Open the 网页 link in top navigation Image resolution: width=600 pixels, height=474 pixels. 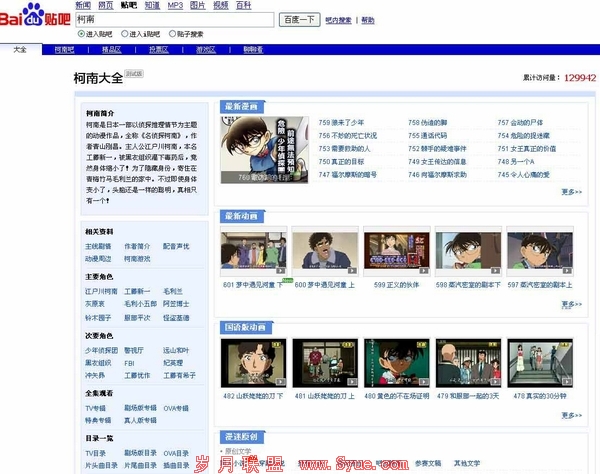pos(106,5)
